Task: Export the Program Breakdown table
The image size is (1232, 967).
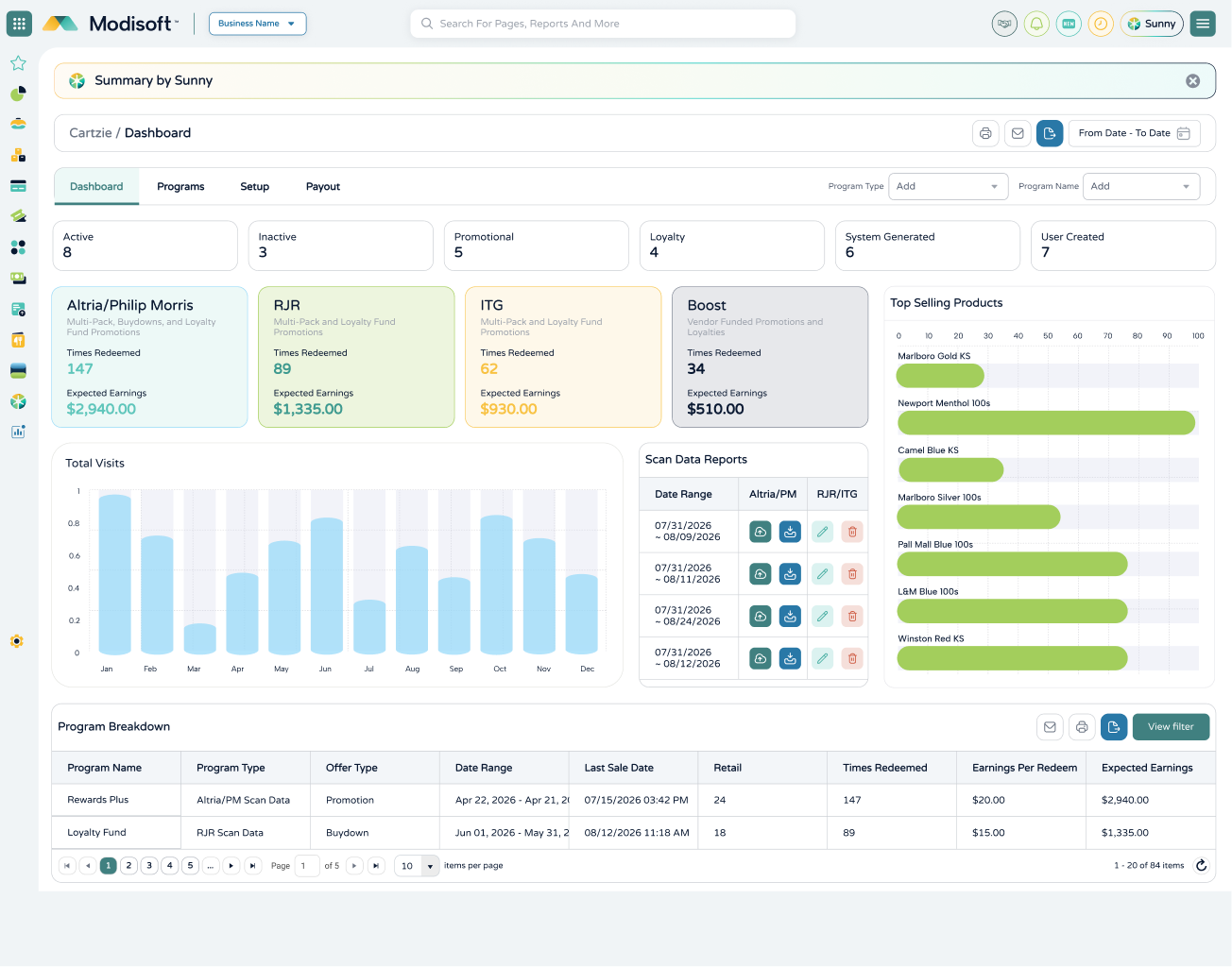Action: (x=1114, y=727)
